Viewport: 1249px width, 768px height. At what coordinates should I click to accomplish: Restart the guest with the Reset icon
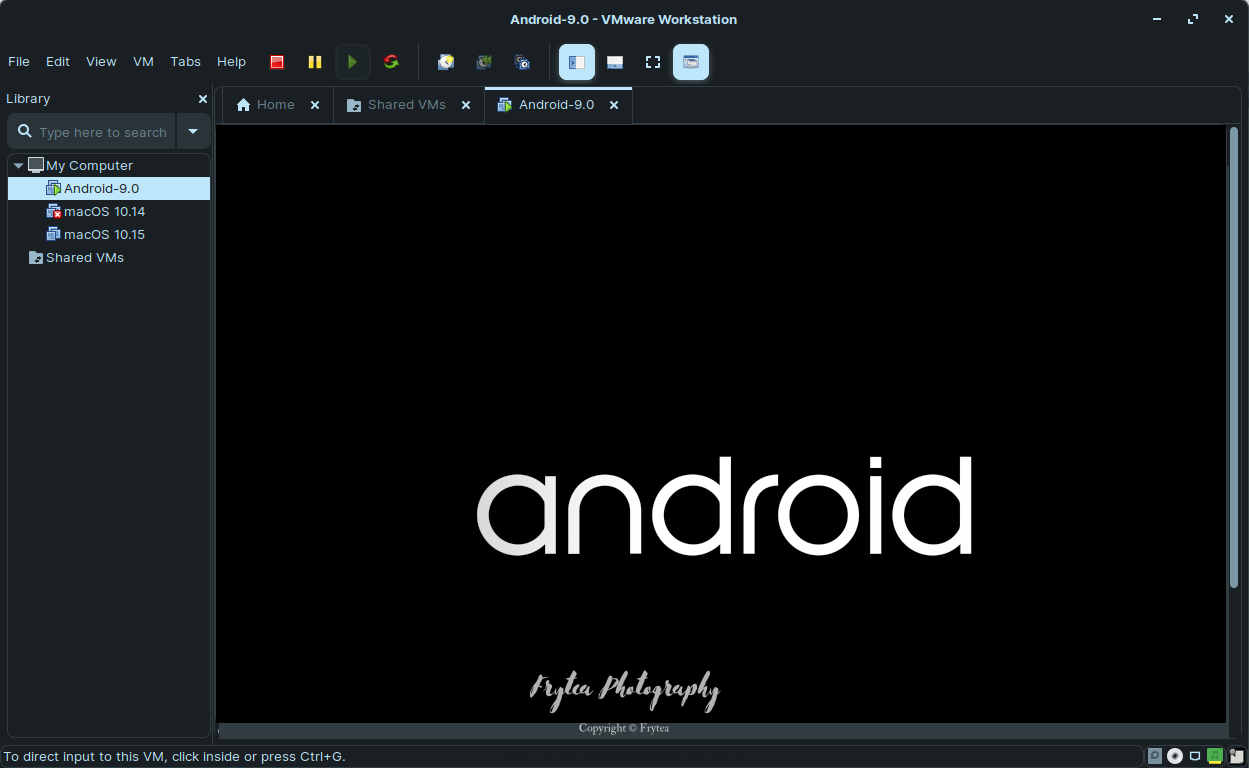pos(391,62)
